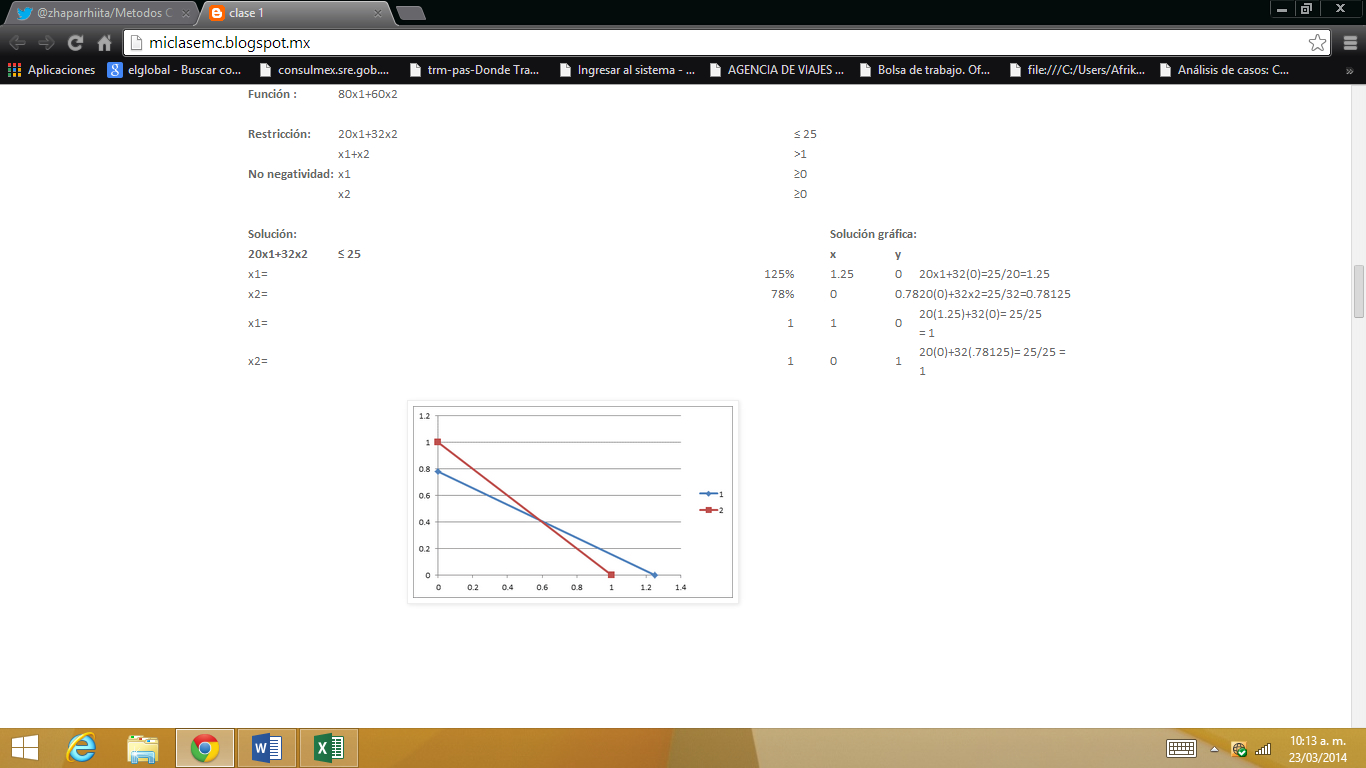The width and height of the screenshot is (1366, 768).
Task: Click the browser forward arrow
Action: [46, 43]
